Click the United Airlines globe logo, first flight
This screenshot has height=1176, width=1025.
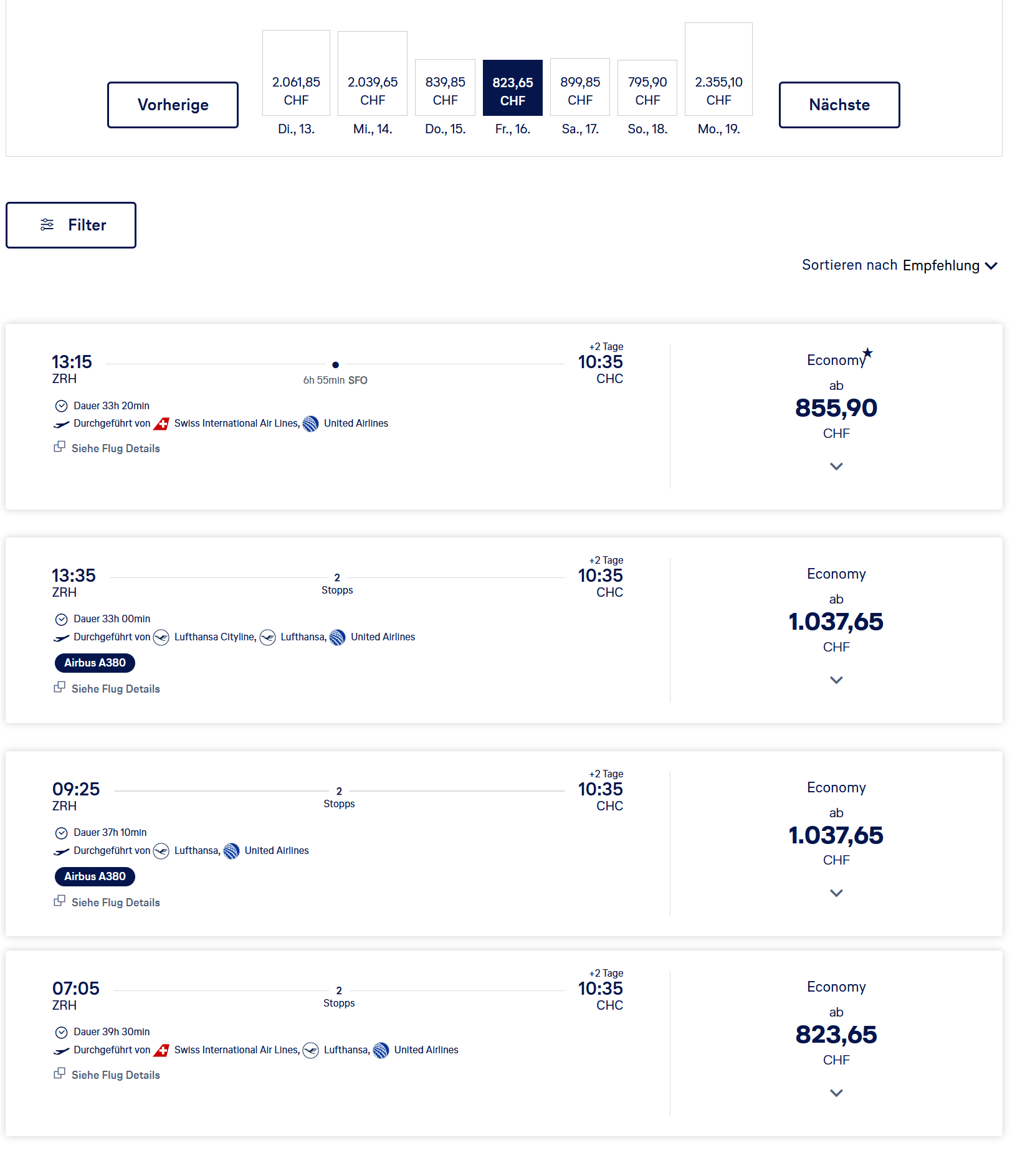310,424
